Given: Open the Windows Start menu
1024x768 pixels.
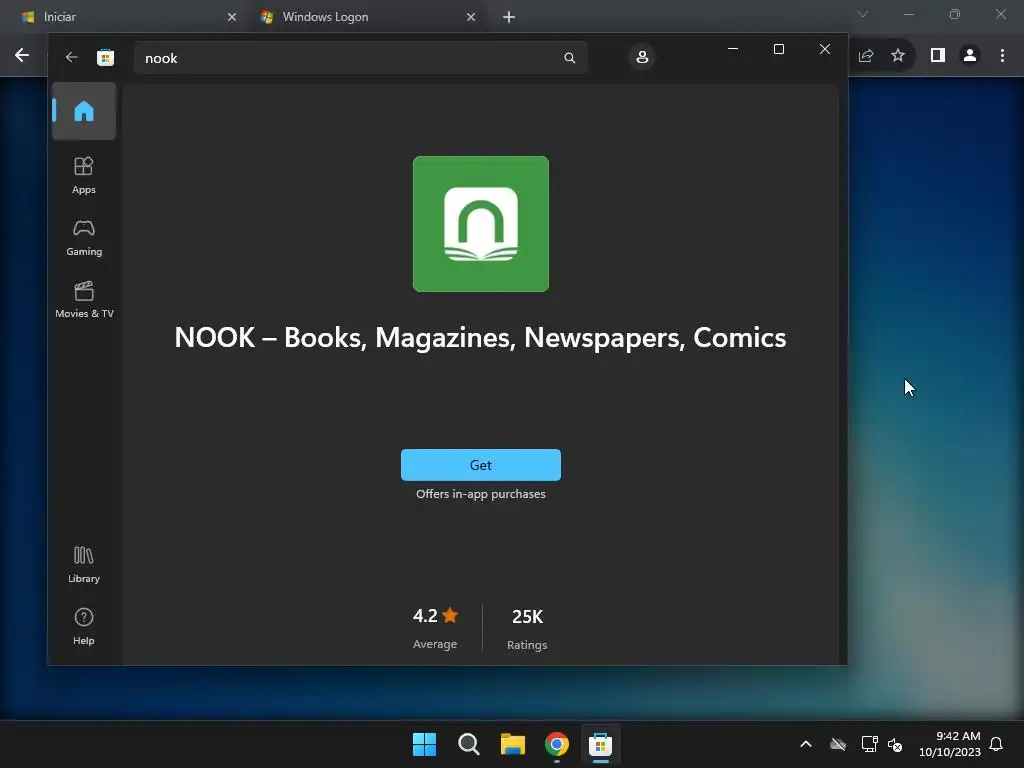Looking at the screenshot, I should (x=424, y=744).
